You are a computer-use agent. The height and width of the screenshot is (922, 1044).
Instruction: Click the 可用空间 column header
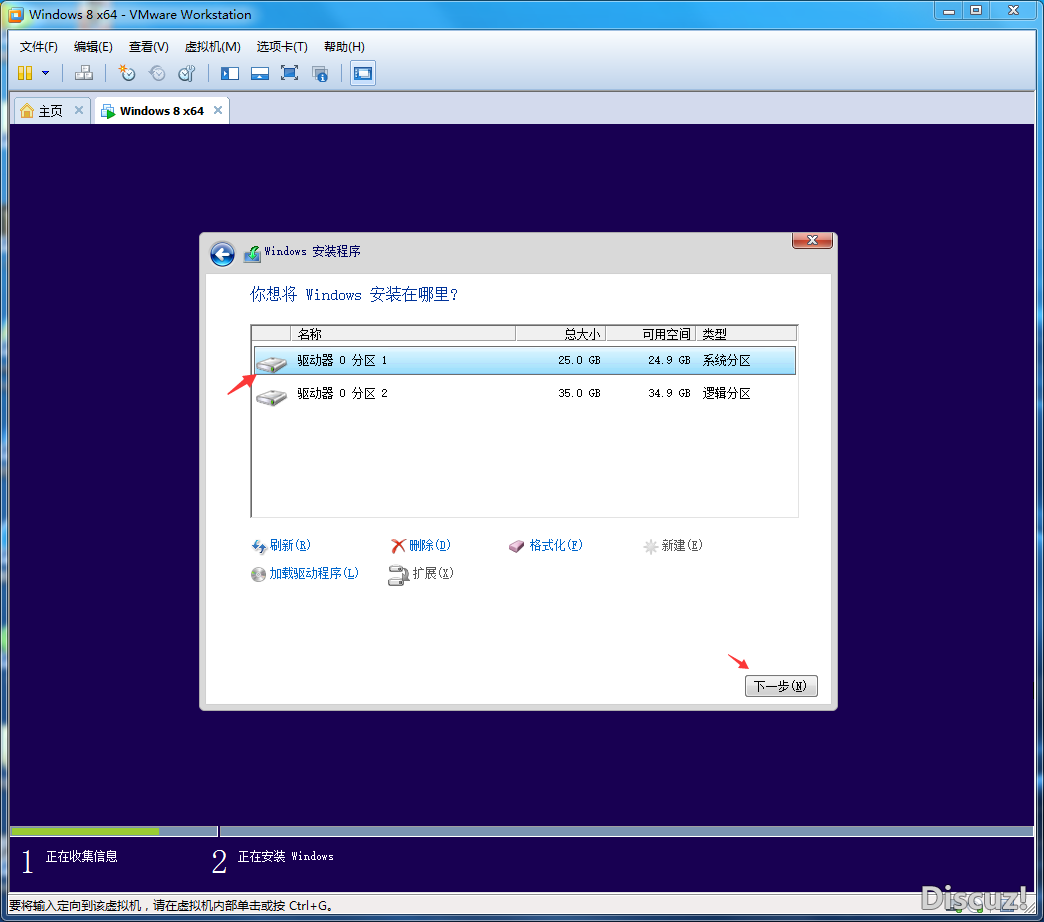click(651, 334)
